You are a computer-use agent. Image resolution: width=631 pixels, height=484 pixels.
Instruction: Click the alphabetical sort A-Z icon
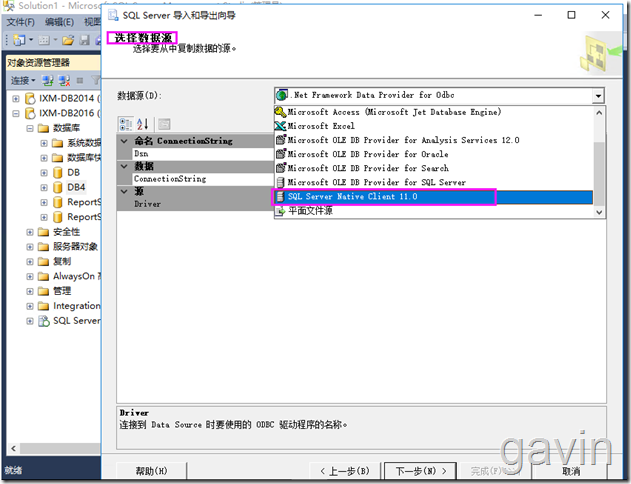143,124
